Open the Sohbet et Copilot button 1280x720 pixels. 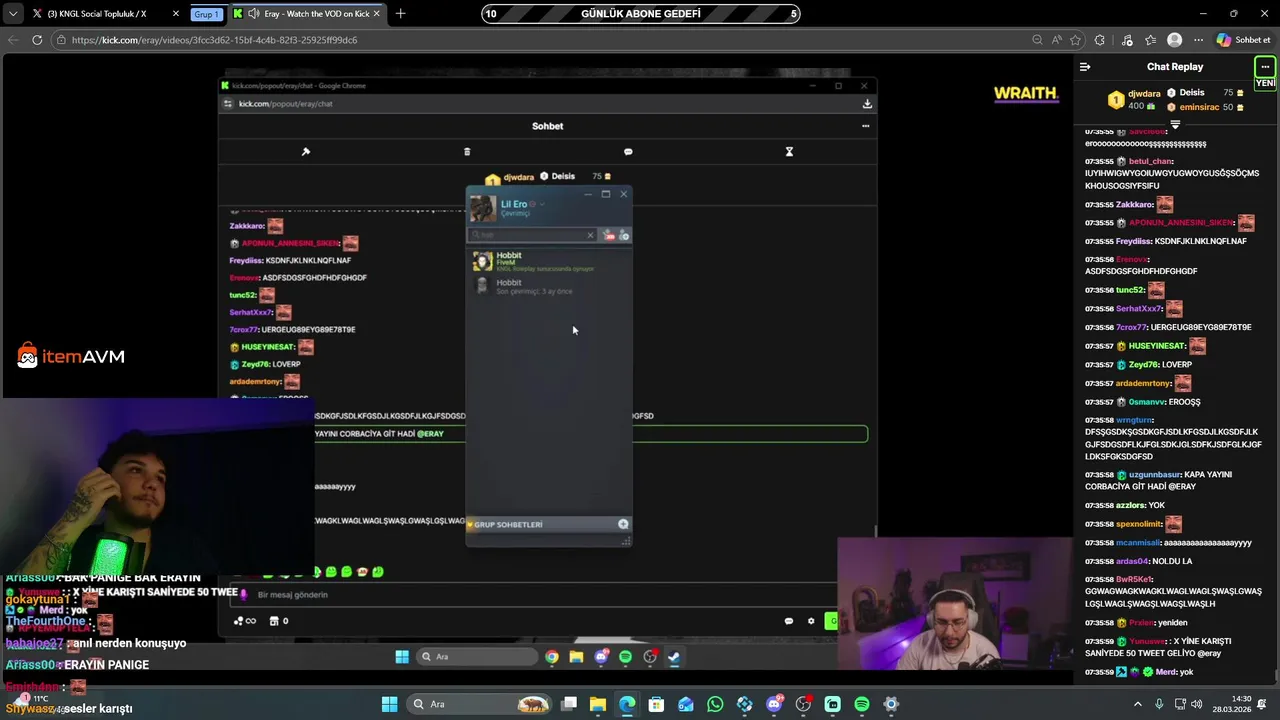coord(1244,40)
